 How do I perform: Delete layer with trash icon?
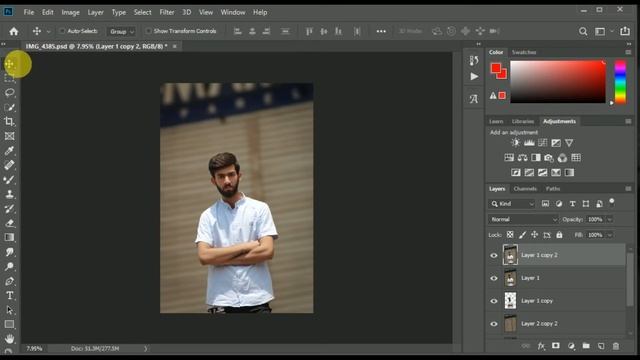point(616,346)
